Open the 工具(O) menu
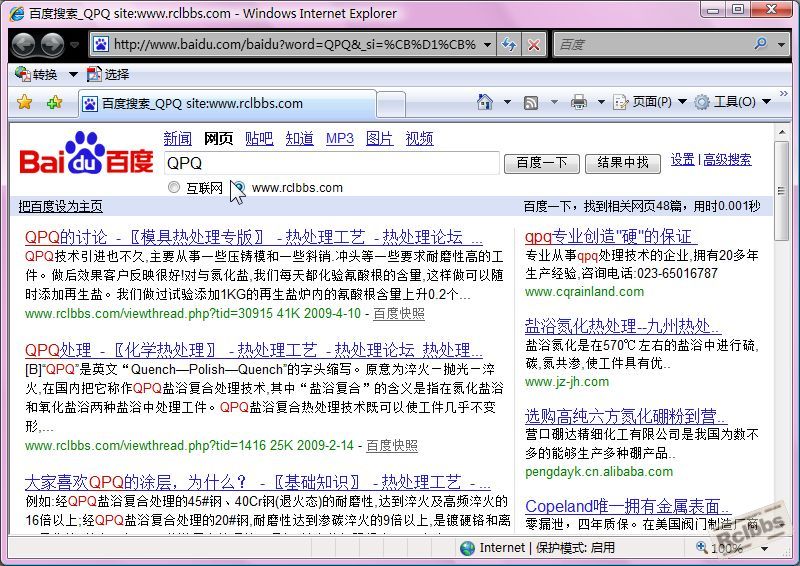Screen dimensions: 800x566 pyautogui.click(x=733, y=102)
